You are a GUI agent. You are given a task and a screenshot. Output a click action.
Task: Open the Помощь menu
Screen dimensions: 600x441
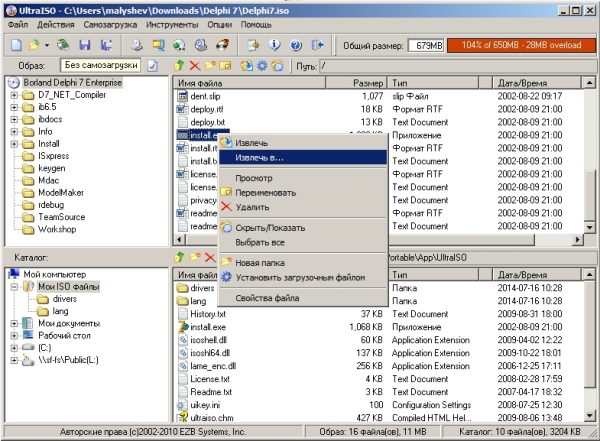coord(256,24)
